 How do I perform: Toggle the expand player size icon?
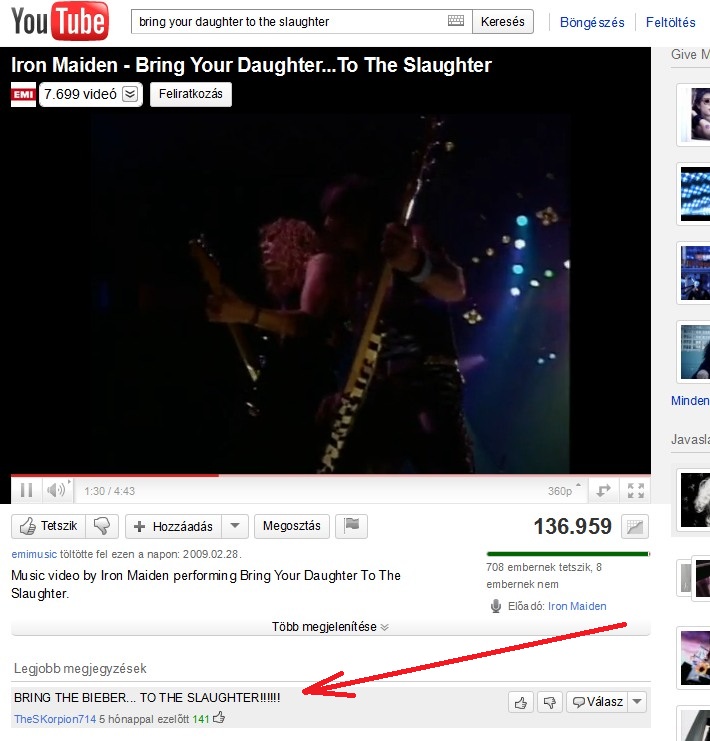click(x=604, y=491)
